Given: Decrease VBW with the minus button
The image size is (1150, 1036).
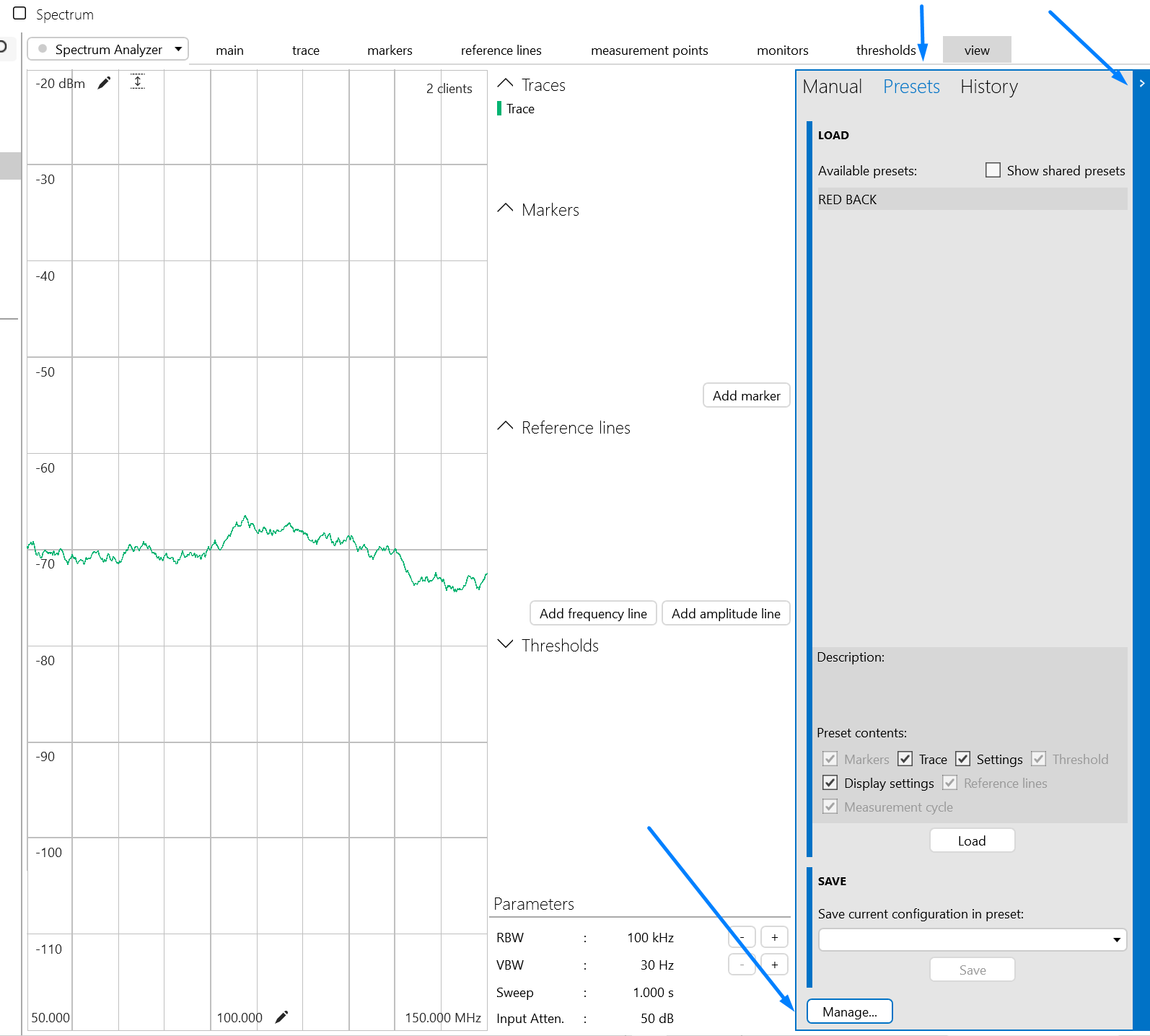Looking at the screenshot, I should (741, 965).
